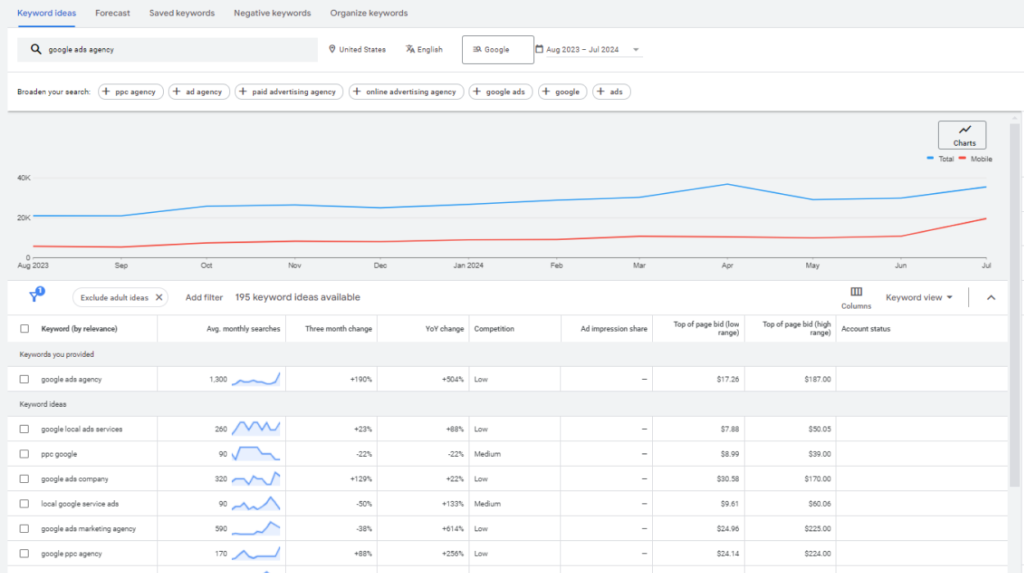Check the google ads company row
Screen dimensions: 1024x573
(x=24, y=479)
